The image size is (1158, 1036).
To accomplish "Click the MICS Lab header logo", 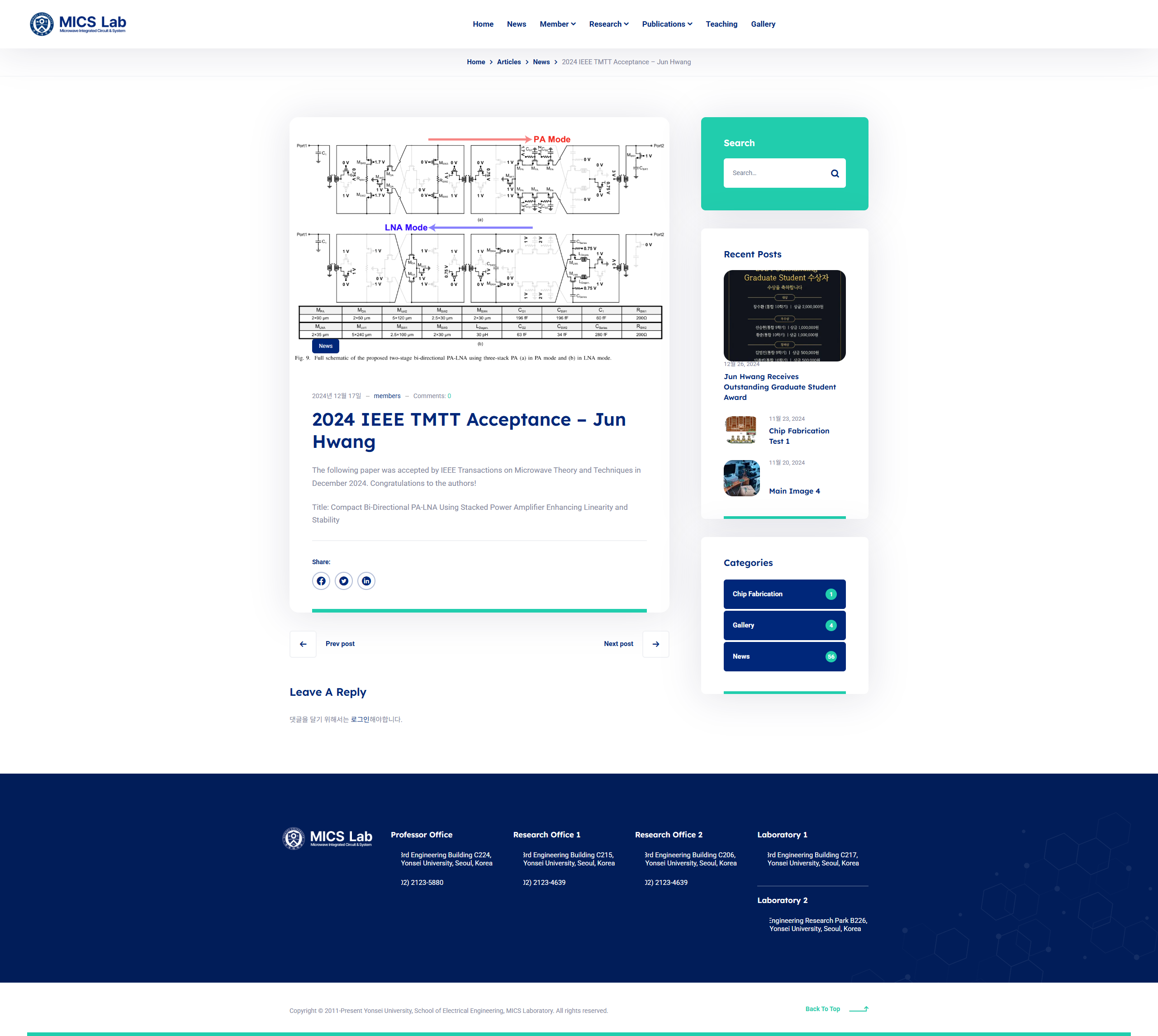I will pyautogui.click(x=78, y=24).
